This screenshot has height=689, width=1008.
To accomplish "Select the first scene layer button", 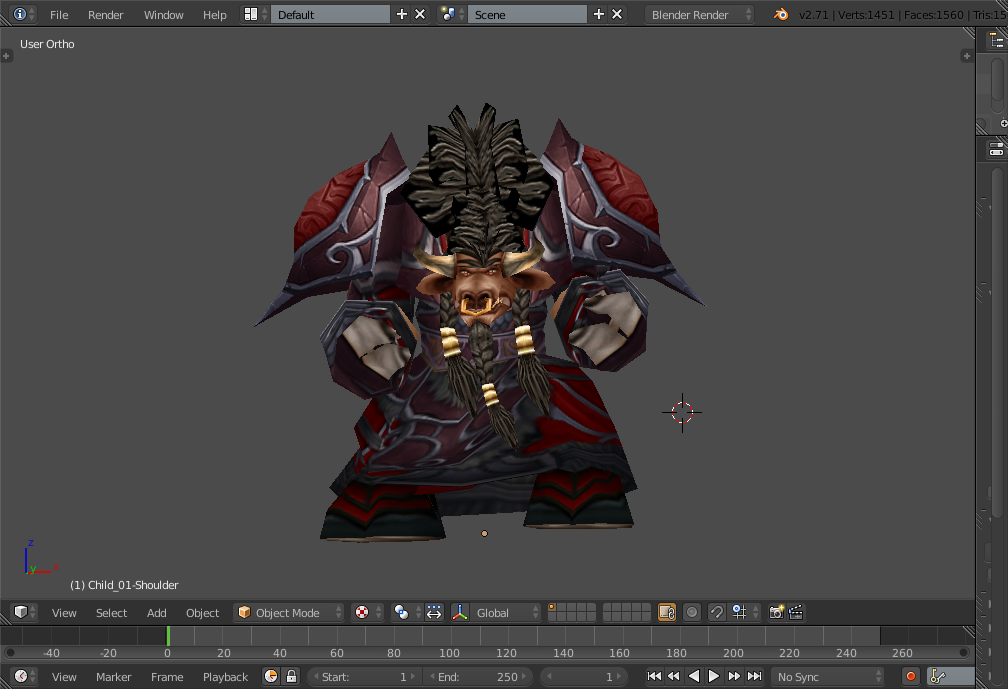I will (x=552, y=607).
